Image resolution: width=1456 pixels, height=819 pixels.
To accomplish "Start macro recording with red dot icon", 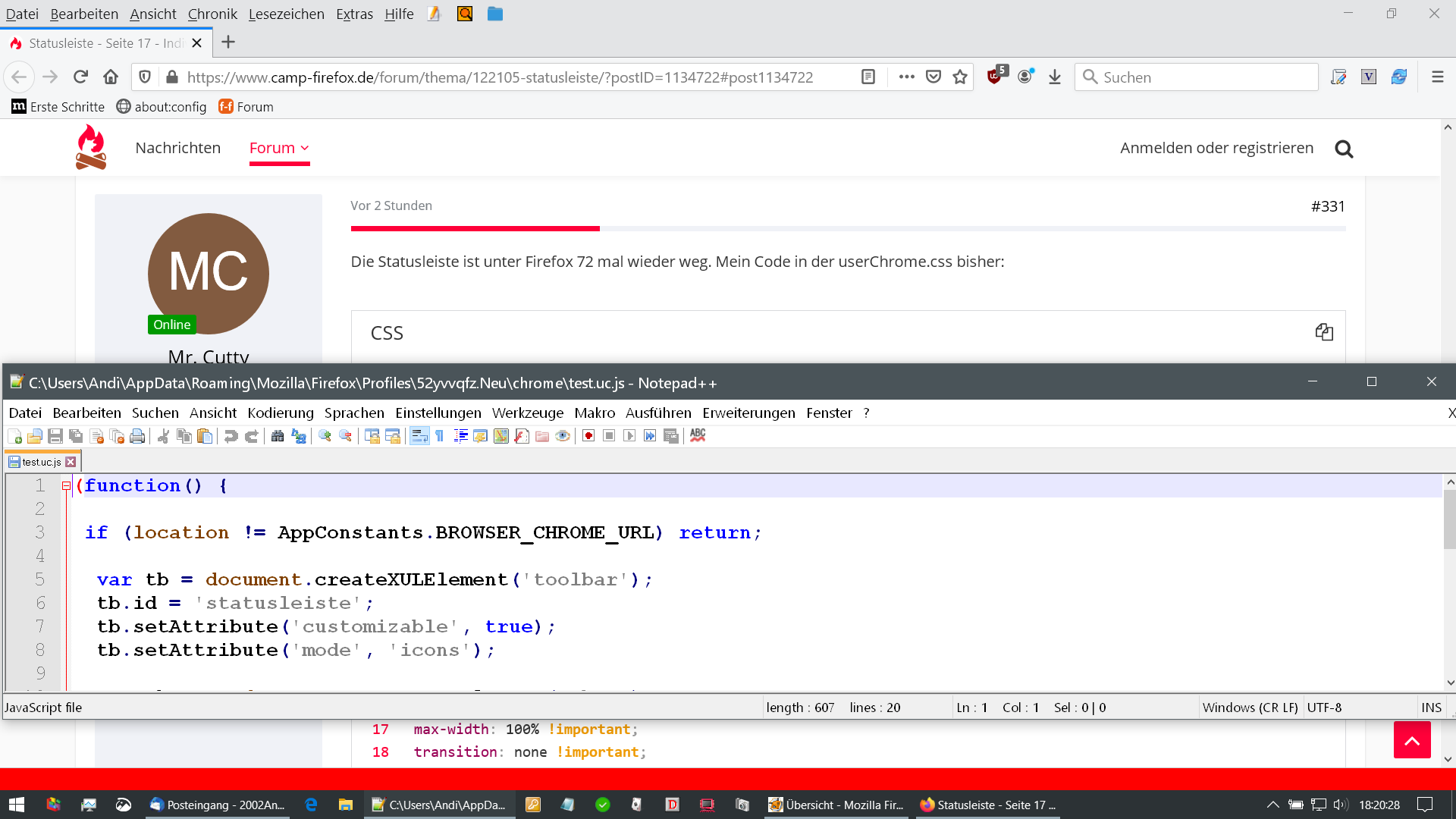I will pyautogui.click(x=588, y=436).
